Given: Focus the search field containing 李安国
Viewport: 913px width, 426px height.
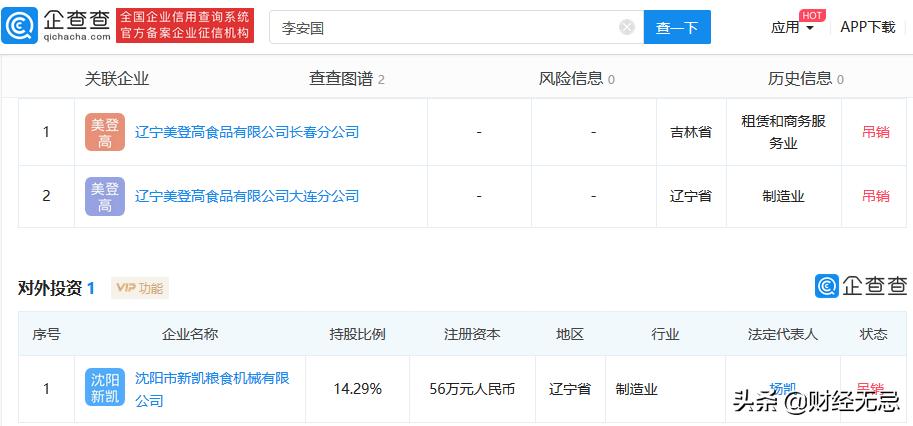Looking at the screenshot, I should [x=456, y=27].
